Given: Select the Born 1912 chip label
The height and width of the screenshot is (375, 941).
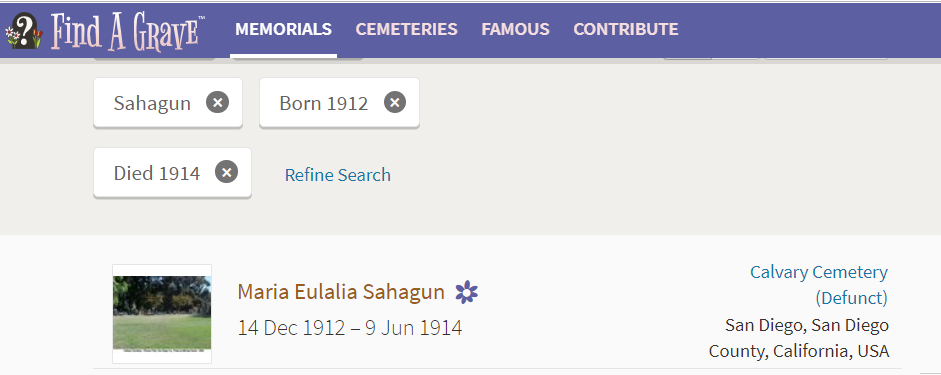Looking at the screenshot, I should click(x=323, y=103).
